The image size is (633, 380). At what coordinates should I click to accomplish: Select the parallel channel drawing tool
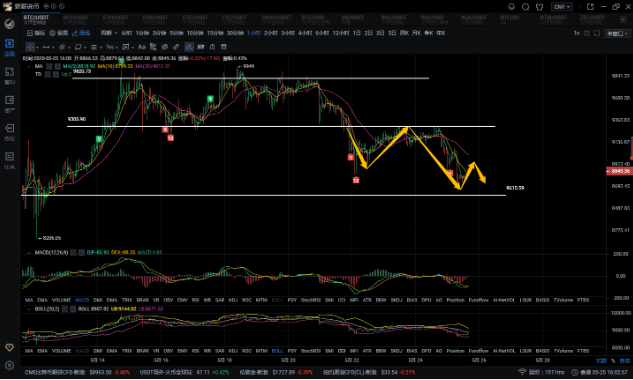62,47
